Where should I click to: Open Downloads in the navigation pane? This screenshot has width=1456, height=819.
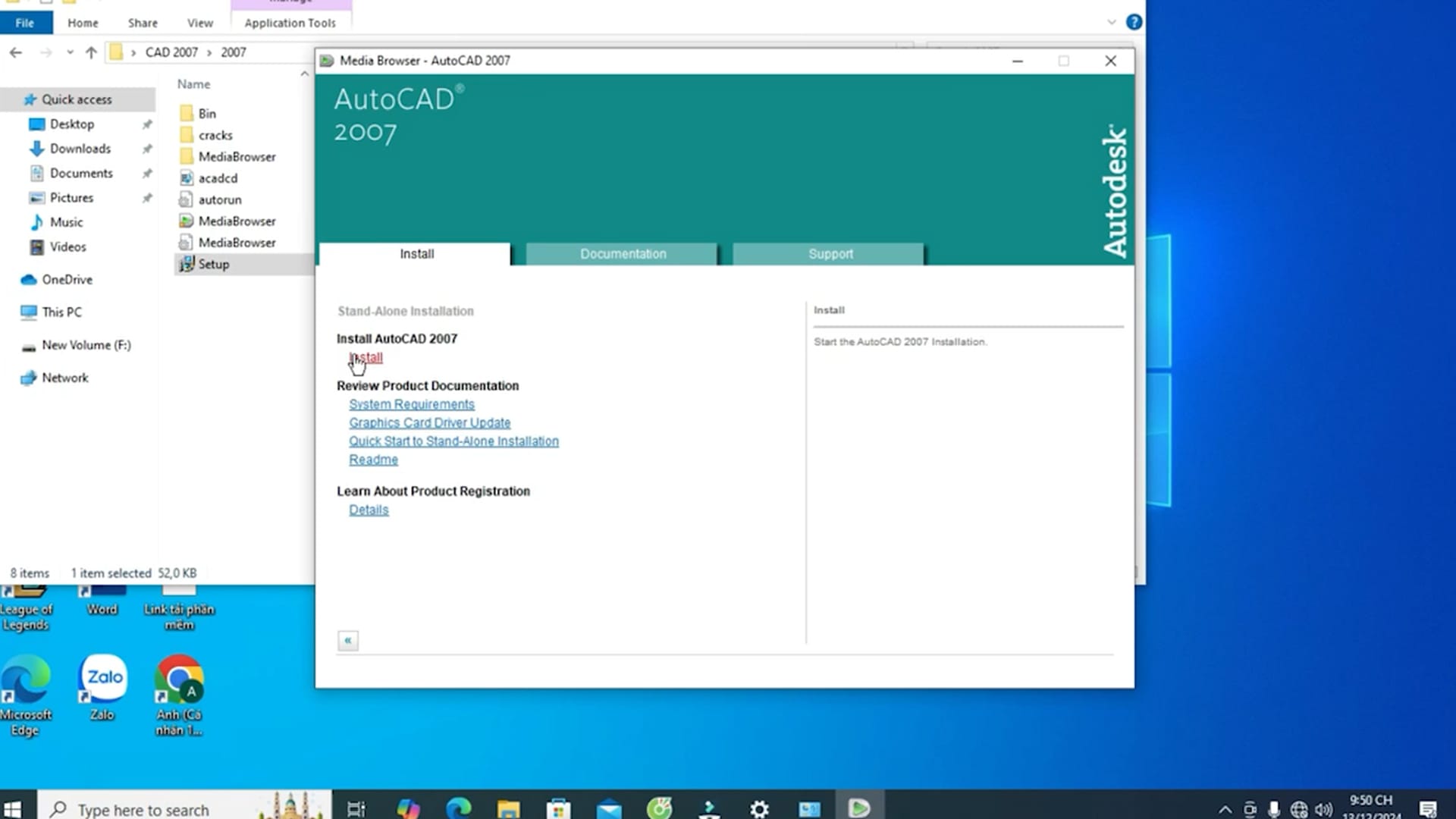[80, 149]
